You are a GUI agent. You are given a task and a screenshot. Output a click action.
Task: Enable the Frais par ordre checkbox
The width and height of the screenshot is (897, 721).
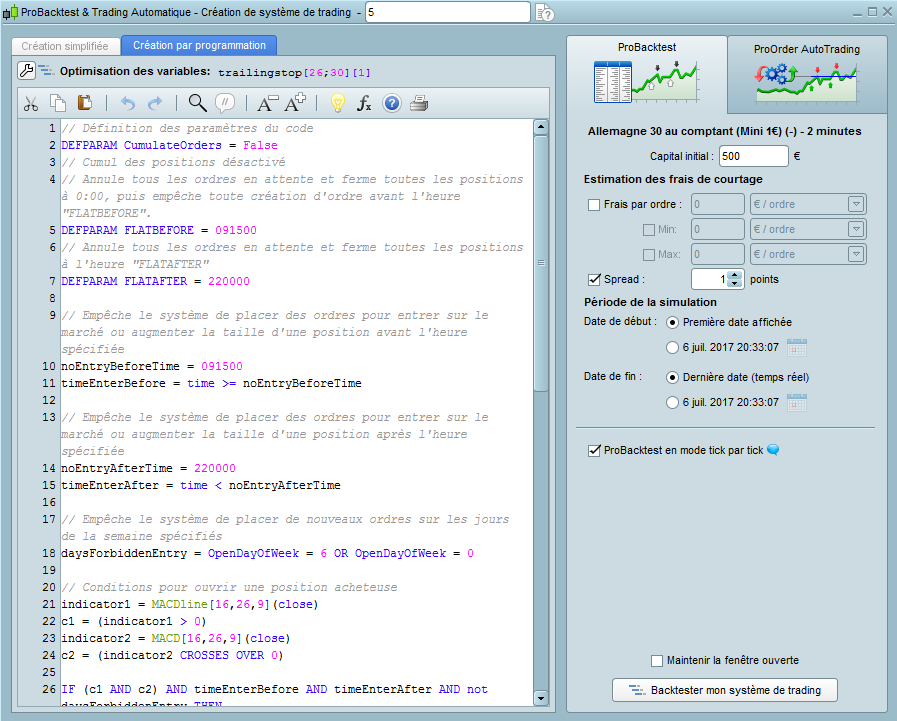[595, 204]
